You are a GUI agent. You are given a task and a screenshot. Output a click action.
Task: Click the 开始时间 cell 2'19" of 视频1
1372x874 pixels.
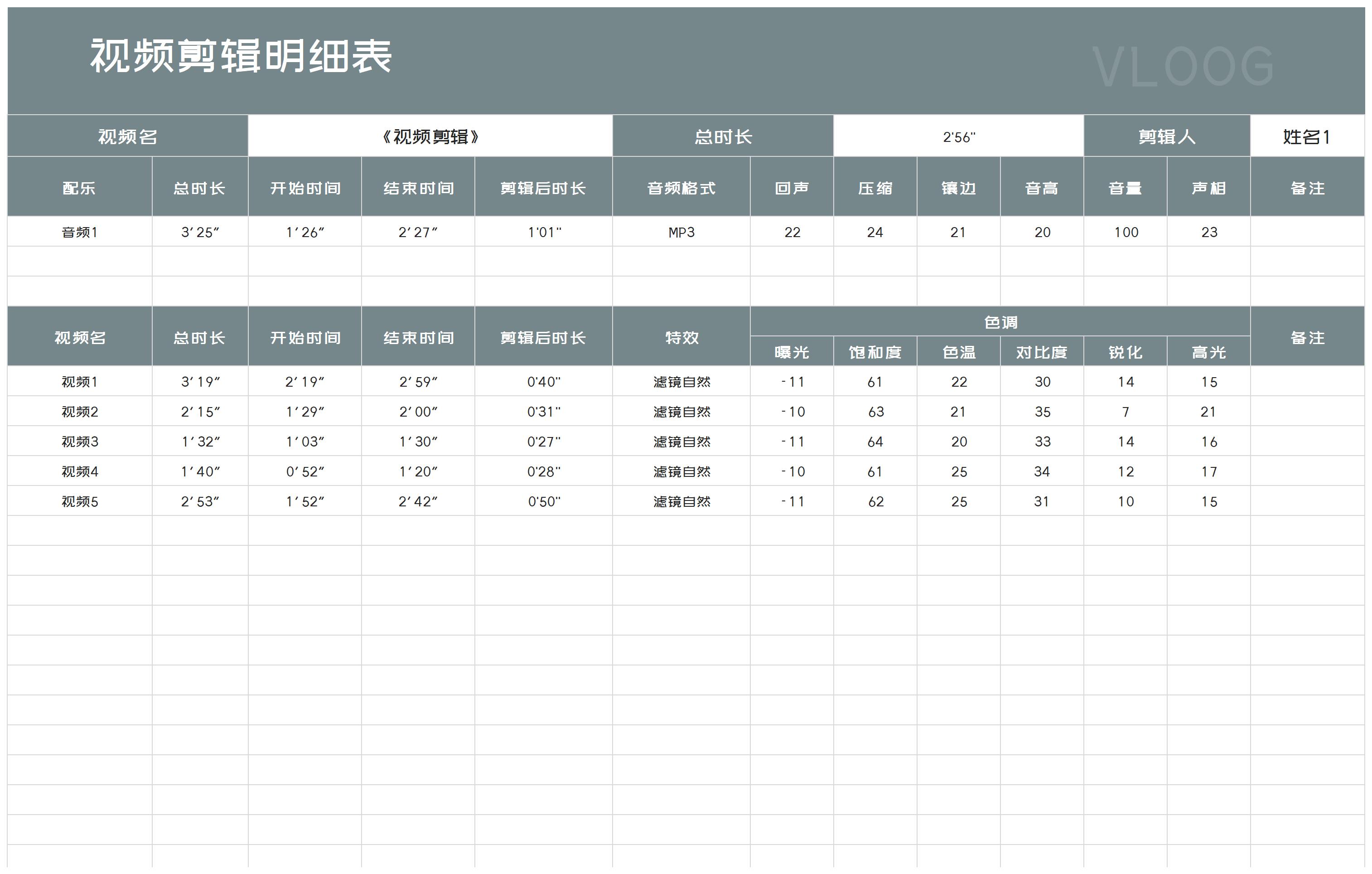pyautogui.click(x=305, y=381)
